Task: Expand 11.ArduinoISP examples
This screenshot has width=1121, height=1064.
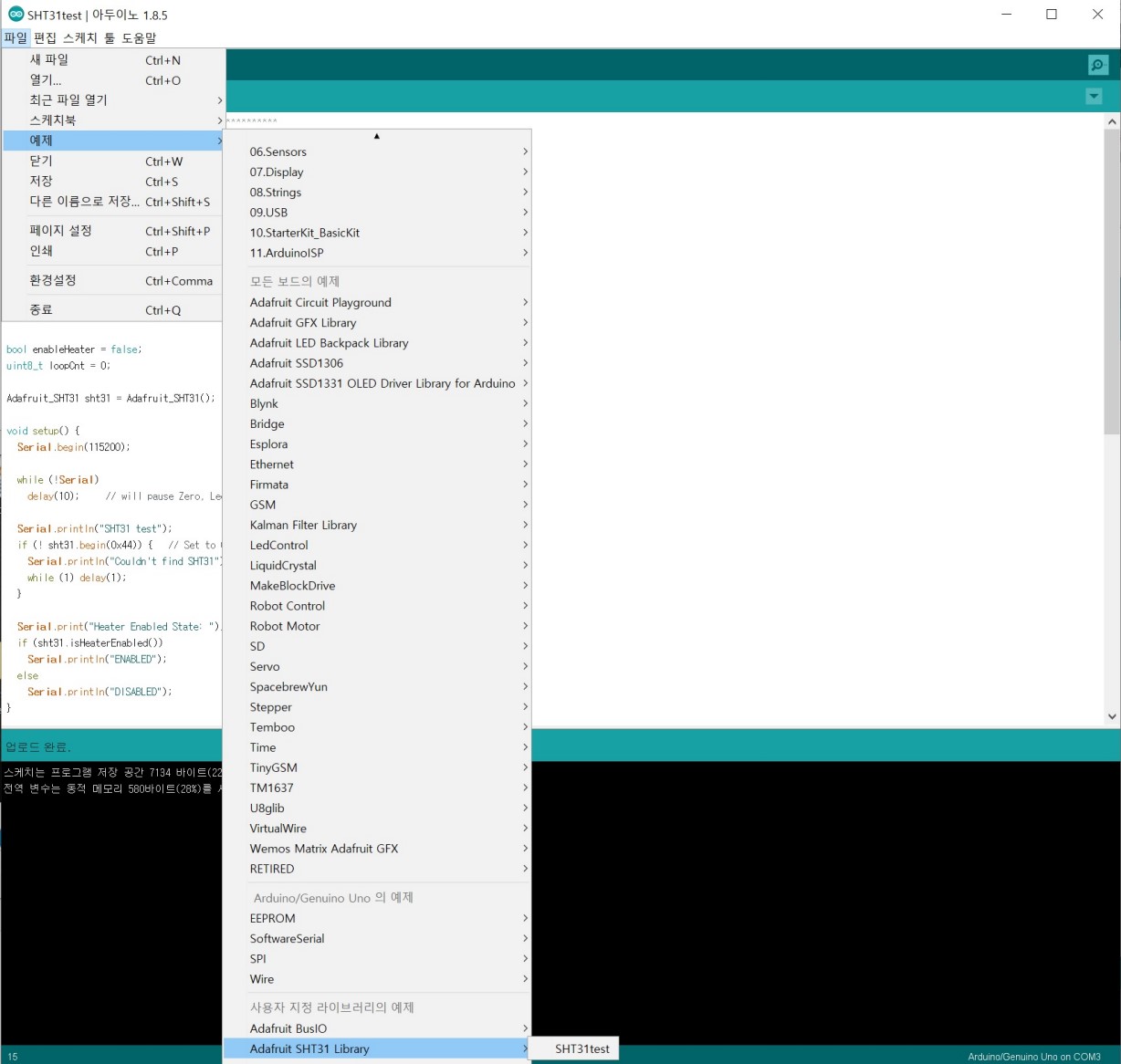Action: 377,253
